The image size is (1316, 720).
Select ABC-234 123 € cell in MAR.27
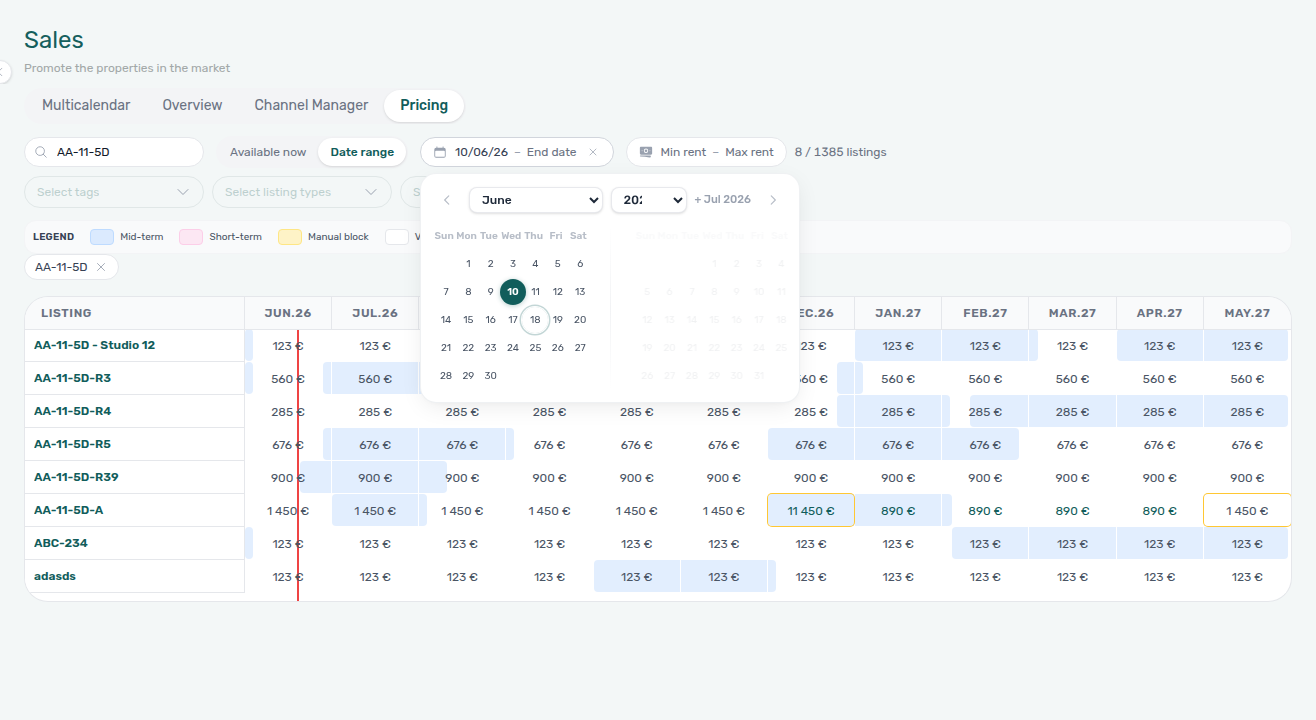pyautogui.click(x=1072, y=544)
